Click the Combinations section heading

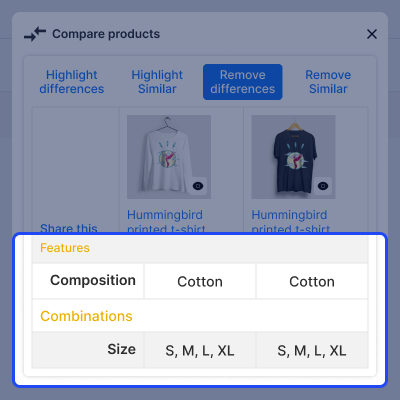(x=86, y=316)
